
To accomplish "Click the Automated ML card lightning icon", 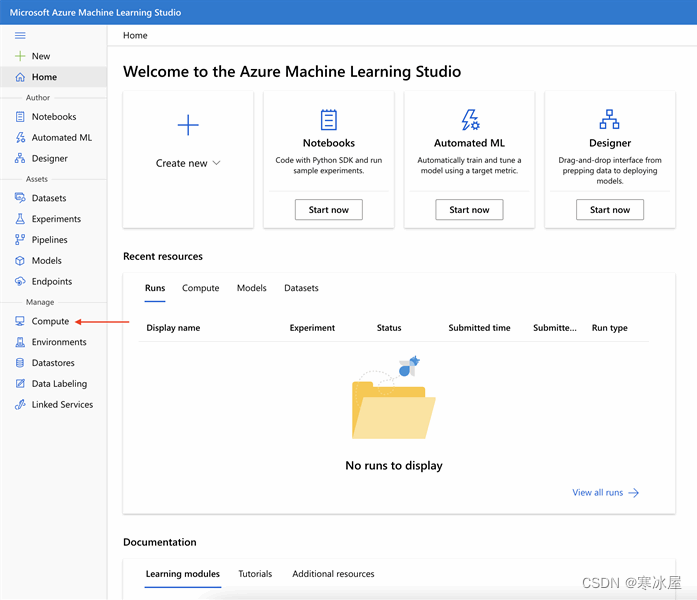I will [470, 120].
